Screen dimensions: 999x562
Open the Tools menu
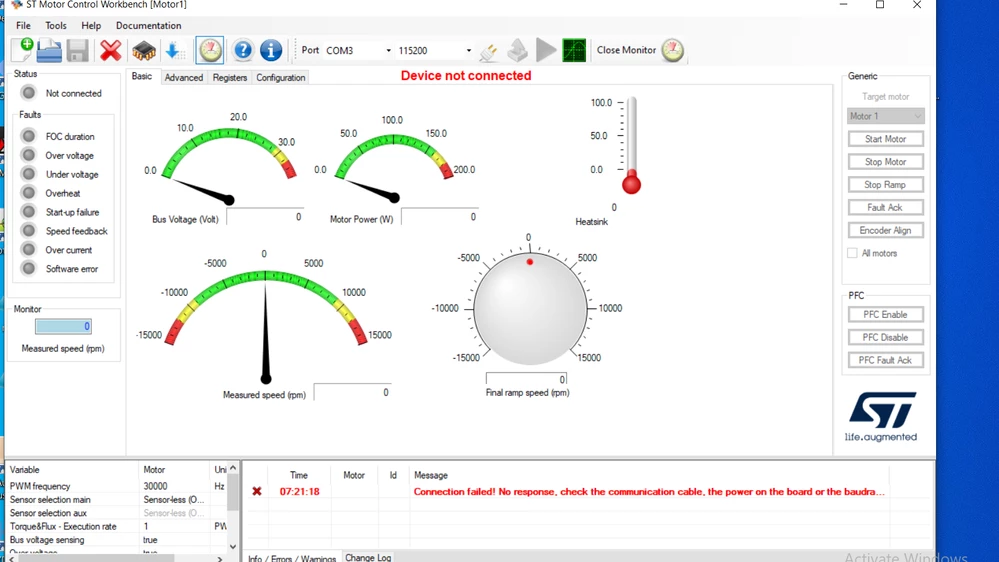click(x=55, y=25)
